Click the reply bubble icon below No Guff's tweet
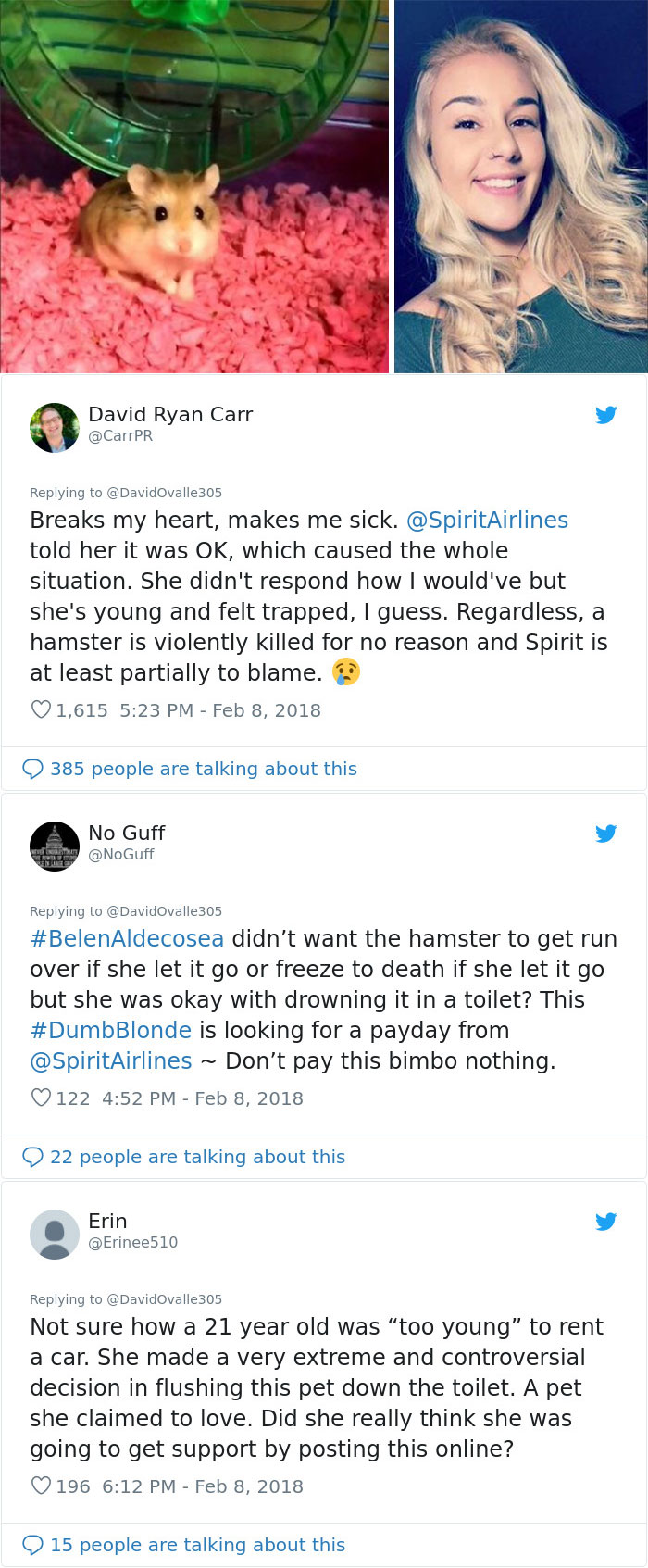Viewport: 648px width, 1568px height. pos(33,1157)
